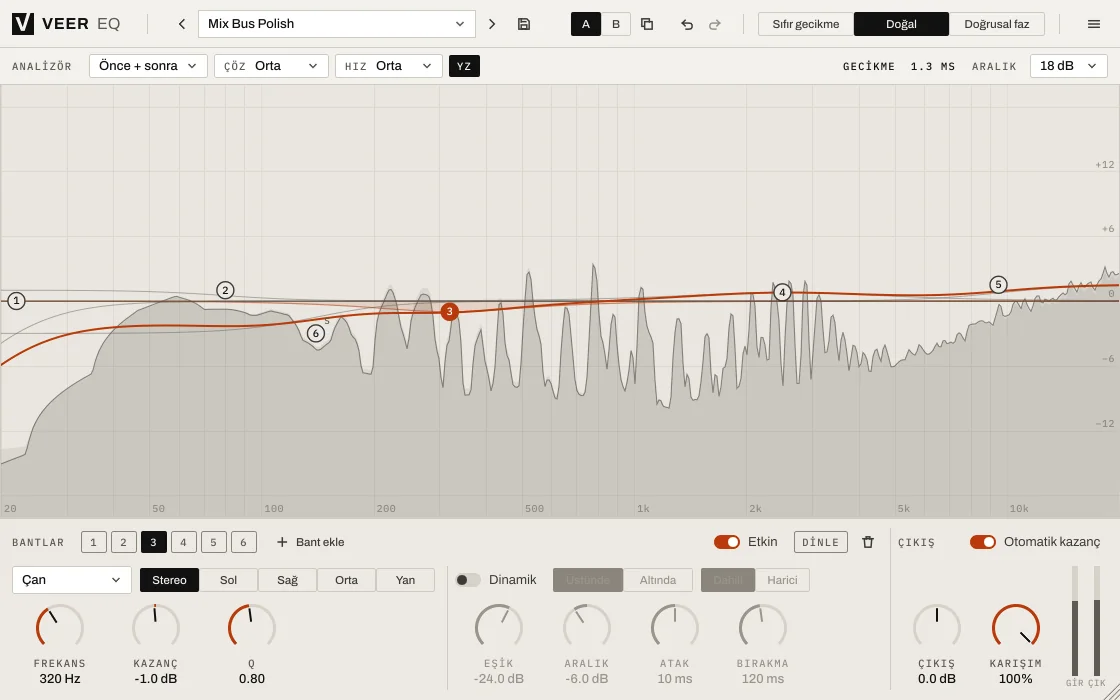Select band node 2 on the EQ curve
Image resolution: width=1120 pixels, height=700 pixels.
pyautogui.click(x=225, y=290)
